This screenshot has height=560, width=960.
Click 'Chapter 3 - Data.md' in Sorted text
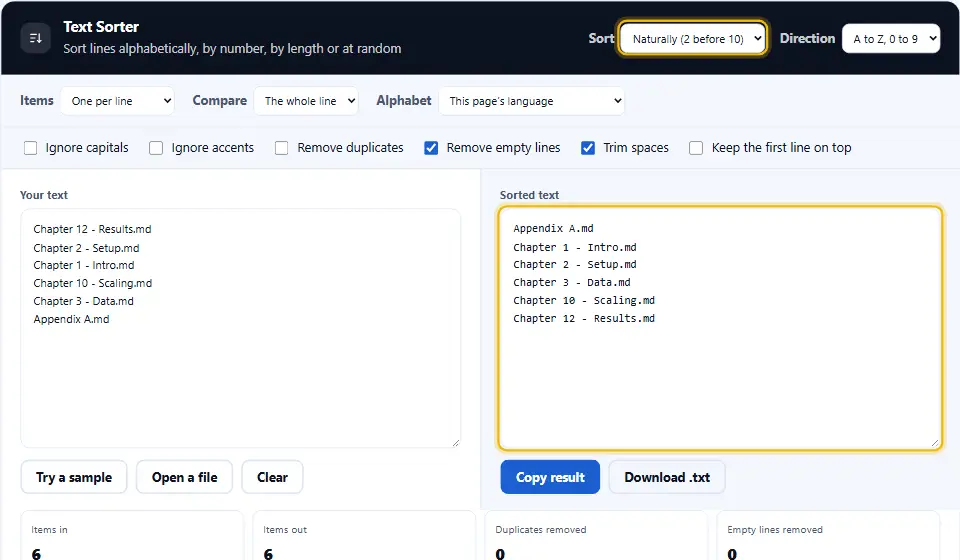click(x=572, y=282)
